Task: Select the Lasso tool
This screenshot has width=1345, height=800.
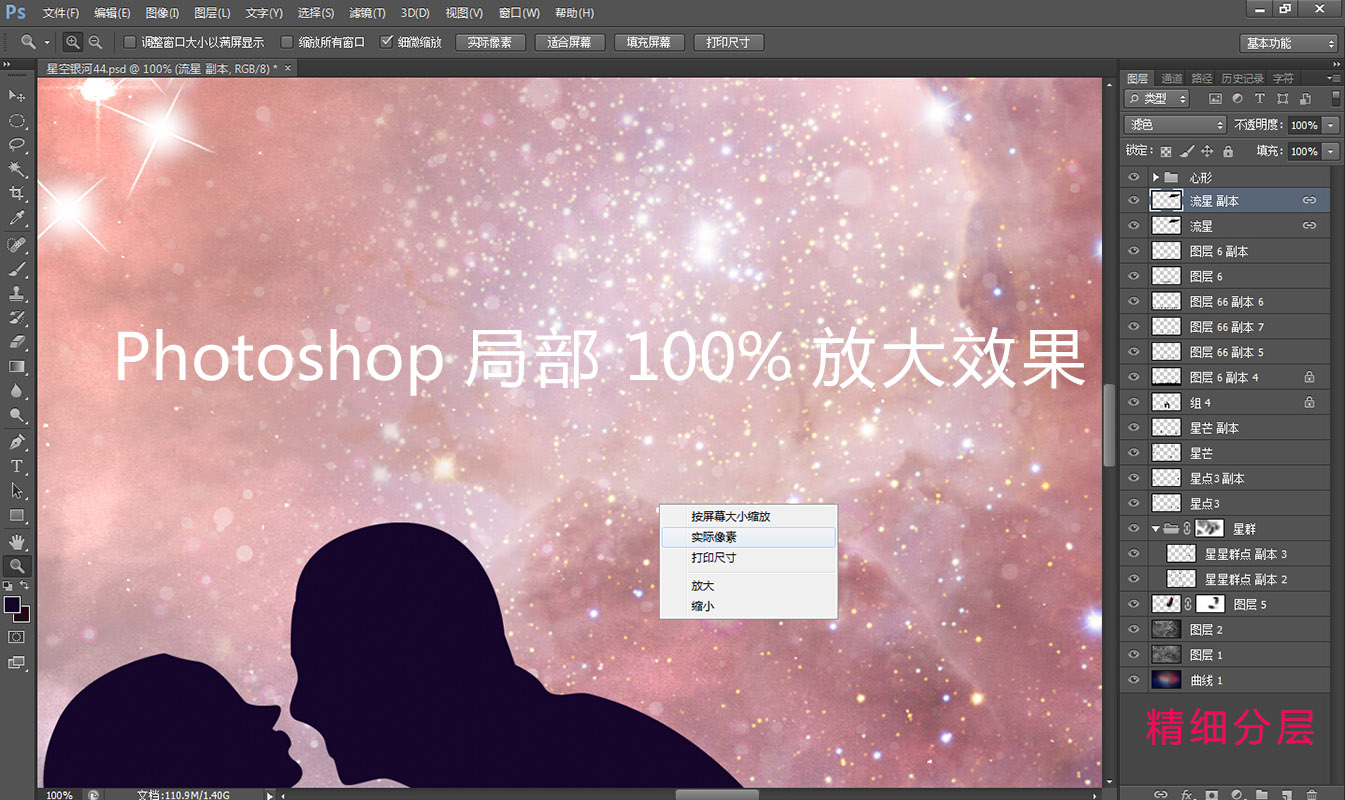Action: pos(17,145)
